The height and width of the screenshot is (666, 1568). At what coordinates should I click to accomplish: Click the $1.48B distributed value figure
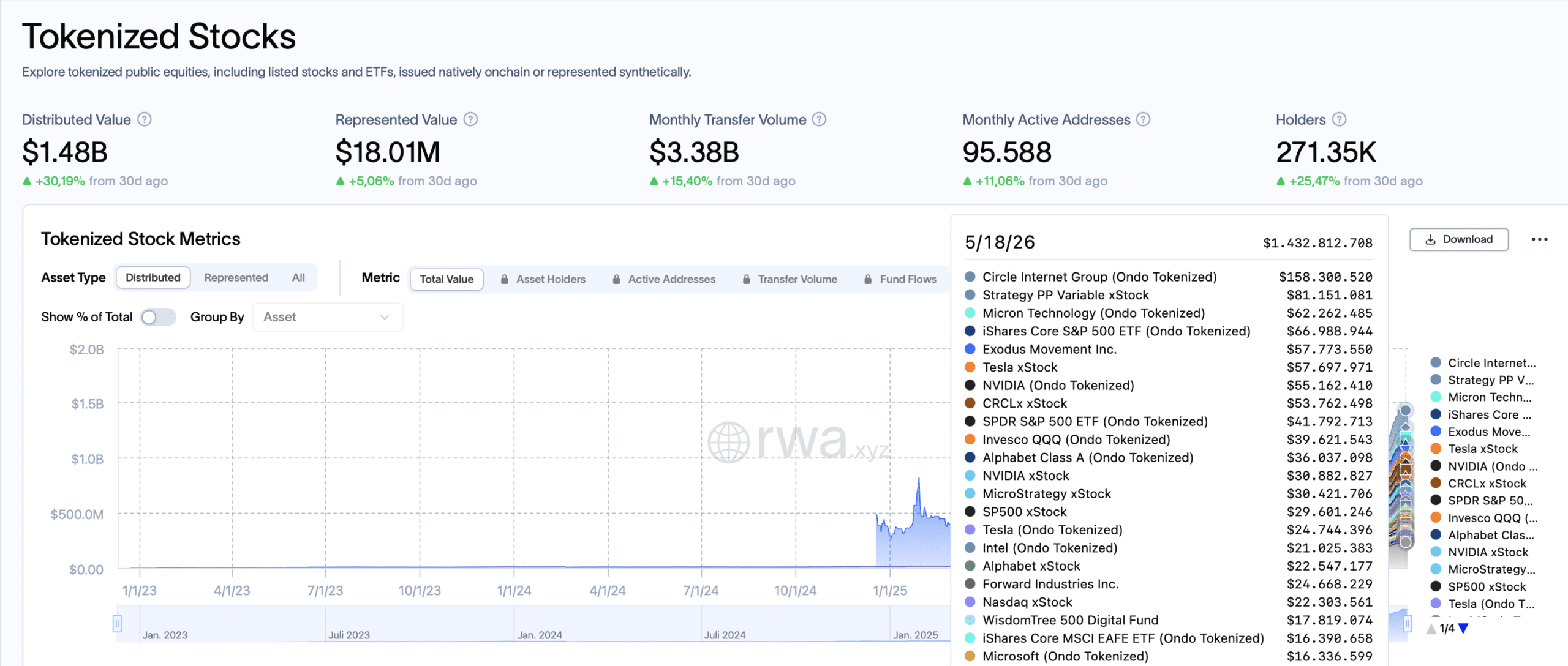coord(65,152)
